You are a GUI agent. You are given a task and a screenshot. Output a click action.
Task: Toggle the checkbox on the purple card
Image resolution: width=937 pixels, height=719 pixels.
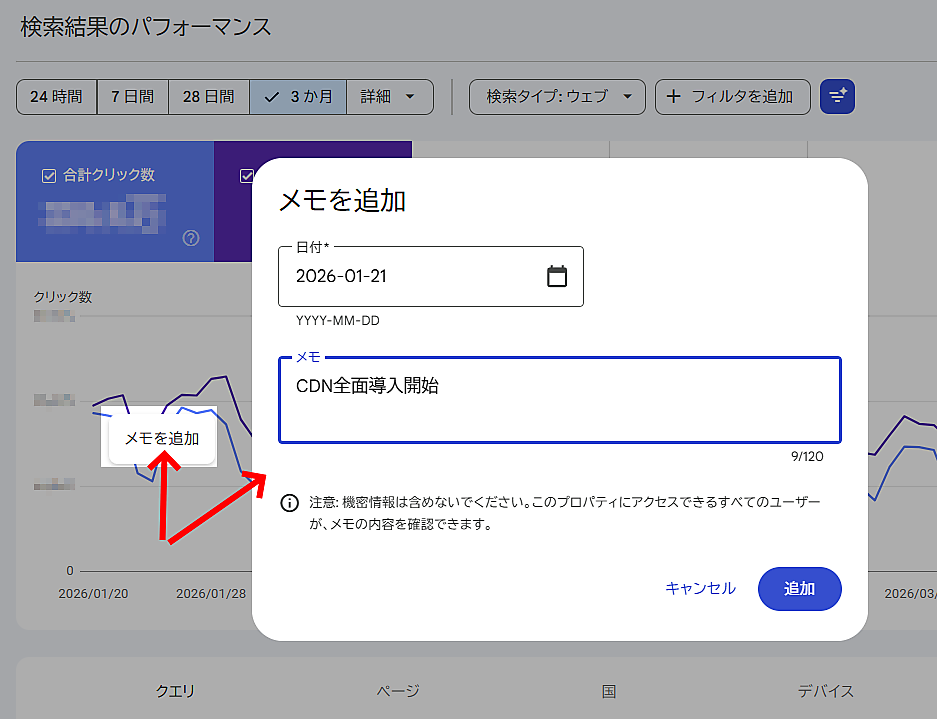pos(245,176)
